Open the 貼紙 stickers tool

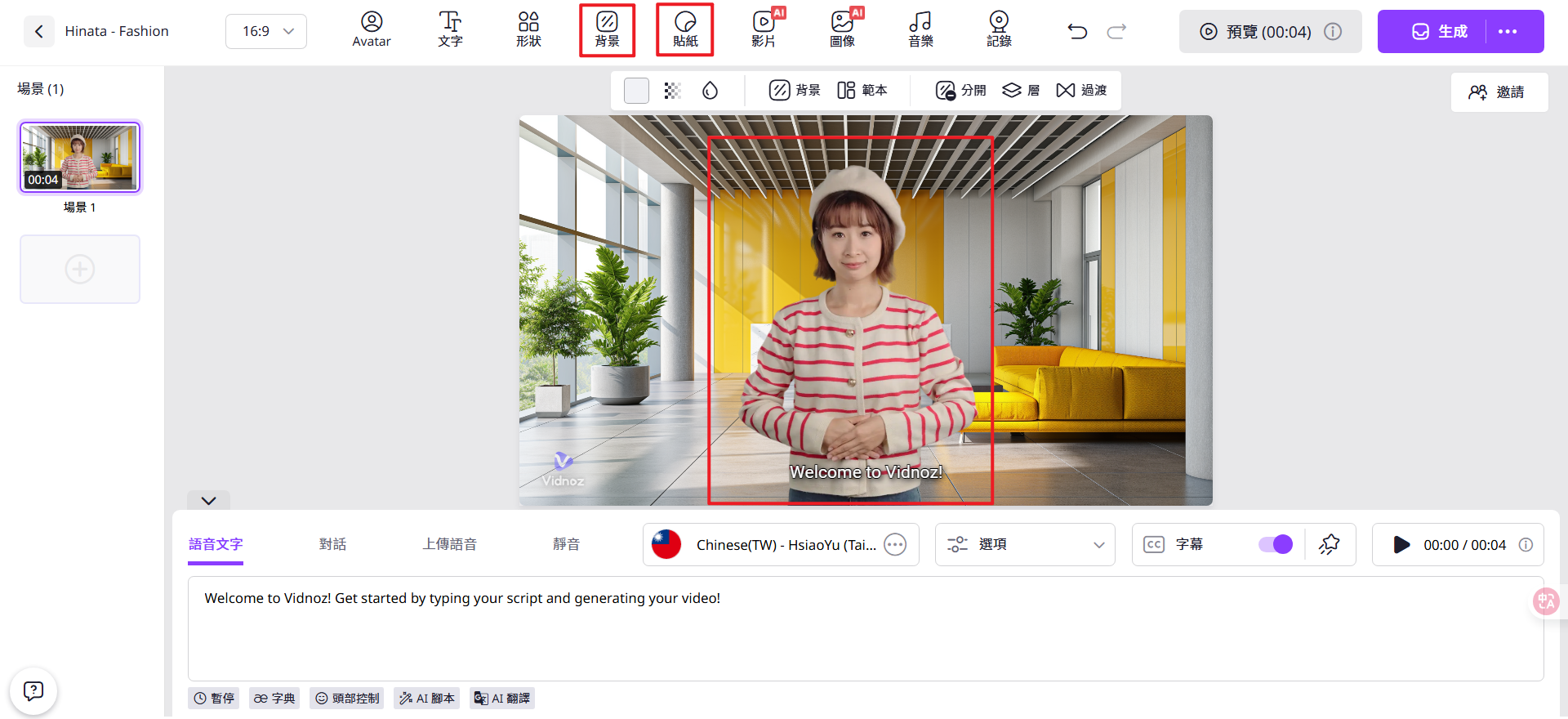(x=685, y=30)
